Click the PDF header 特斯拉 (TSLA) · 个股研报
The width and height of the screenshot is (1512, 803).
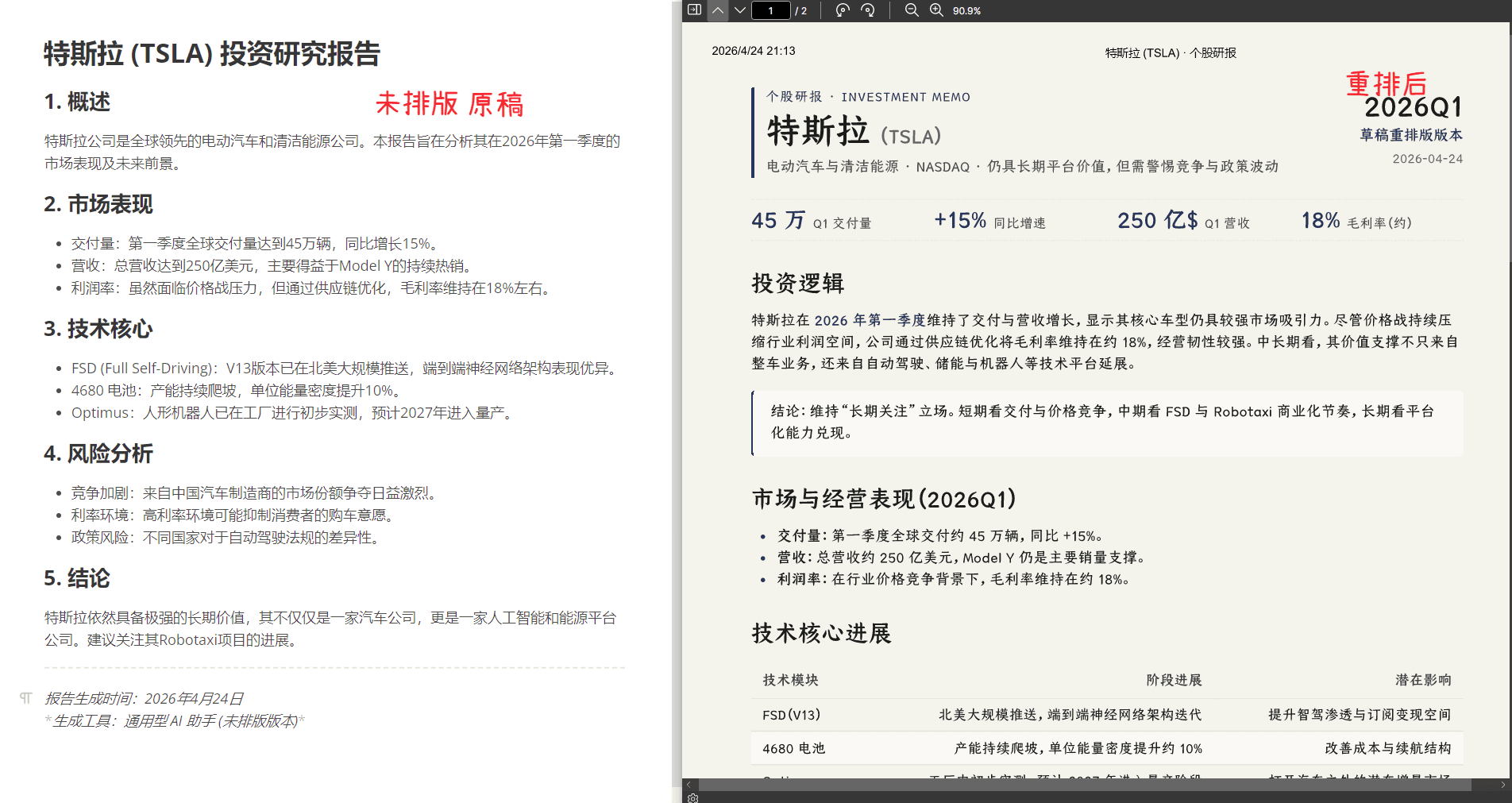(x=1171, y=53)
